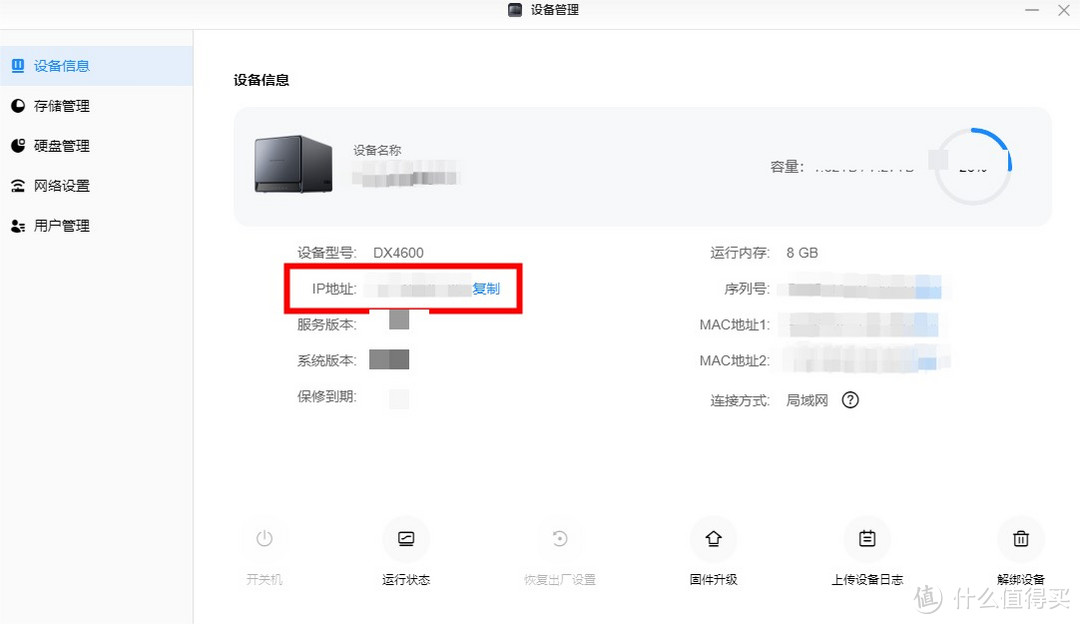Click the blurred device name field

[406, 179]
